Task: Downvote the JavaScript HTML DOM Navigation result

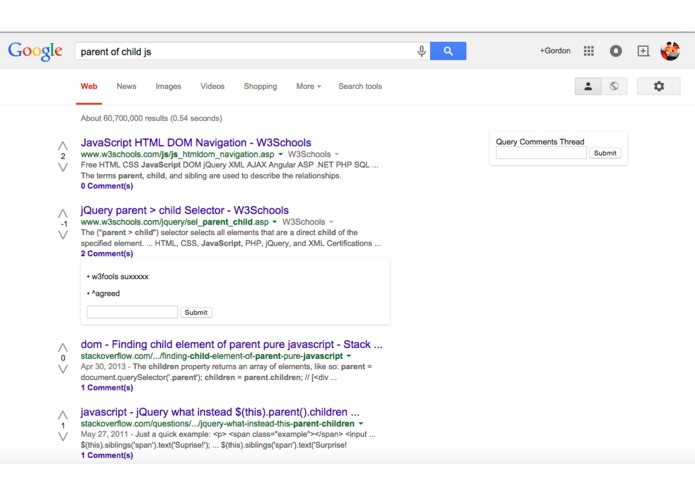Action: (63, 167)
